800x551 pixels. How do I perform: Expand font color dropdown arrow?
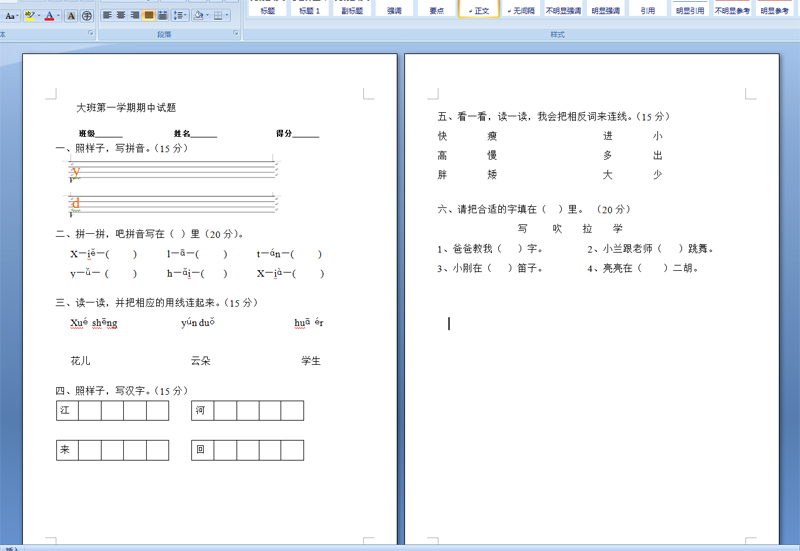click(x=58, y=16)
